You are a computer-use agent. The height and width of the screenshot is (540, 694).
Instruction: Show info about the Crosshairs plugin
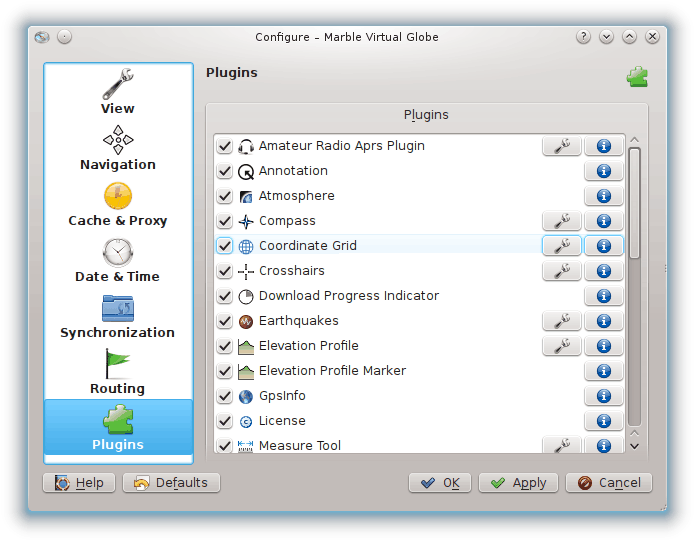tap(604, 271)
